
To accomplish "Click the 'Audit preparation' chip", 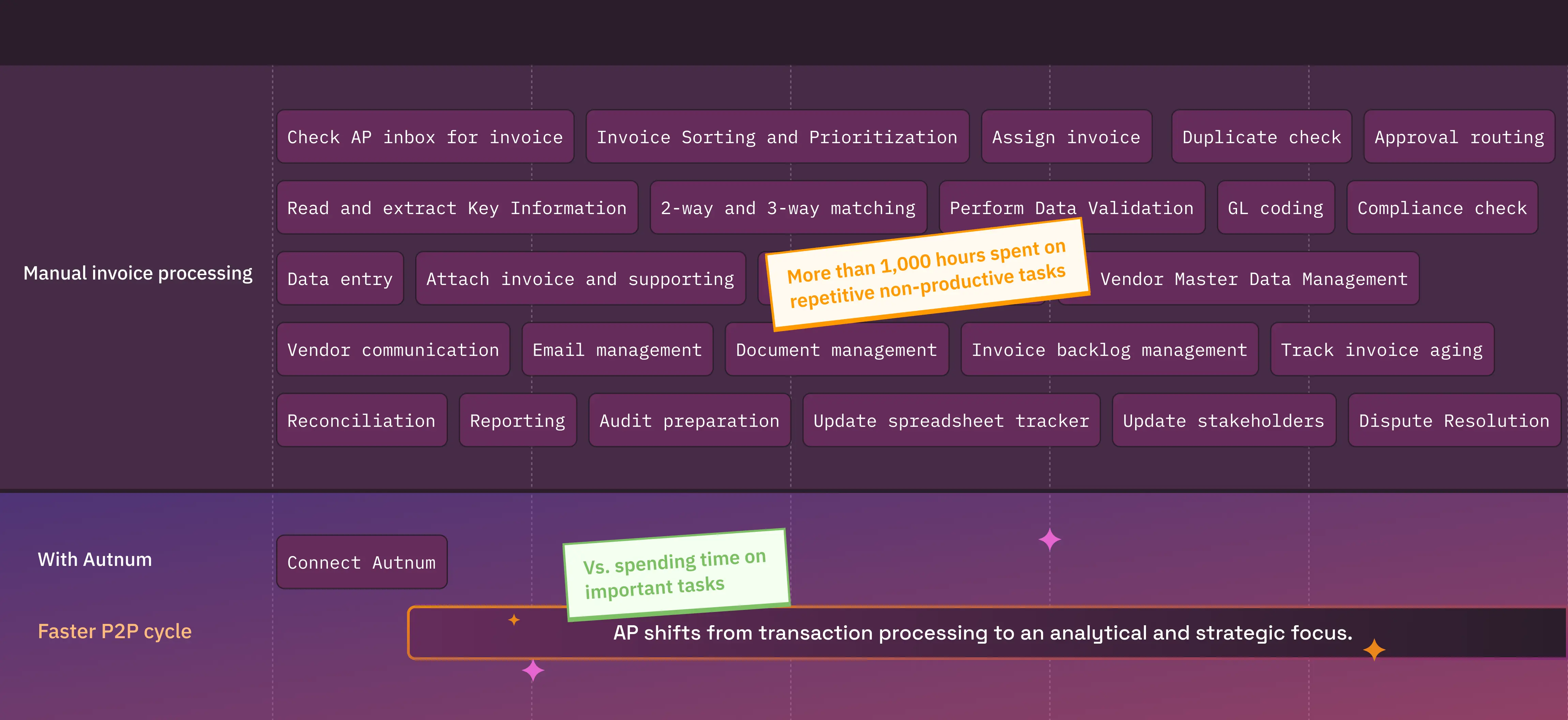I will (690, 421).
